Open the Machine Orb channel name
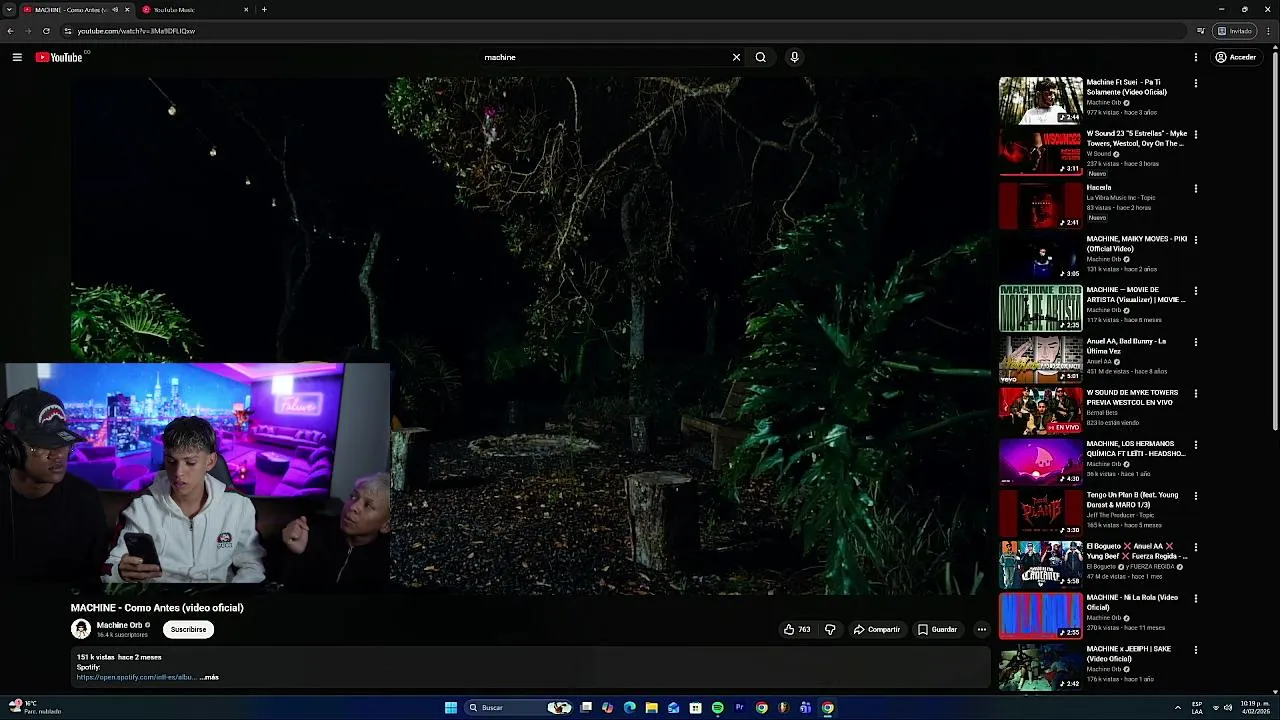The image size is (1280, 720). click(119, 625)
